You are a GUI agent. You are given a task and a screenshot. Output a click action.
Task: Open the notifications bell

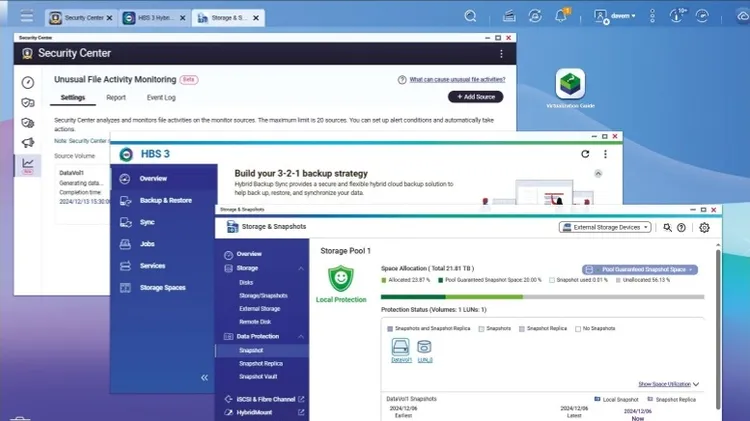[561, 17]
